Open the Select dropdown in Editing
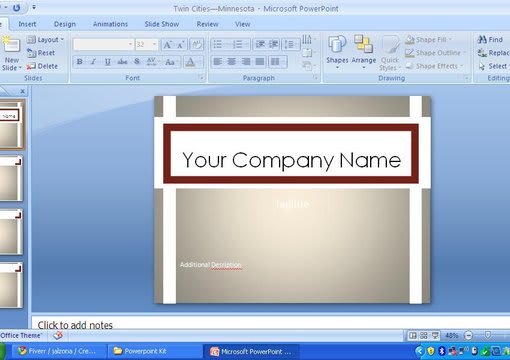This screenshot has height=360, width=510. [493, 66]
